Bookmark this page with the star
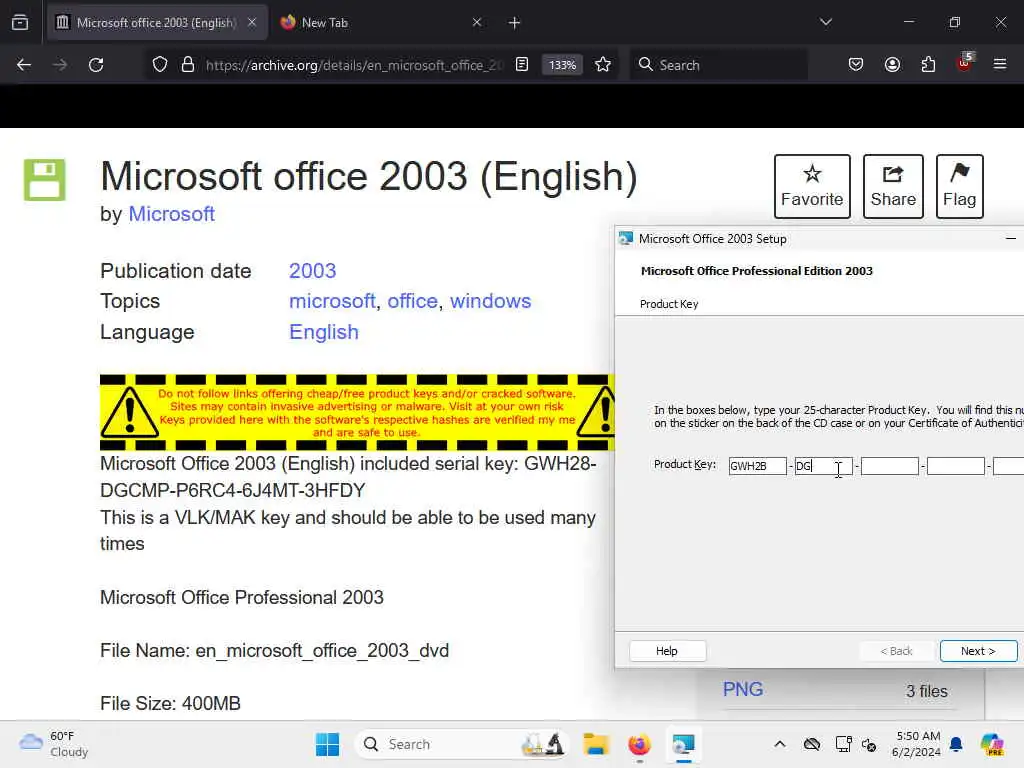 [603, 65]
